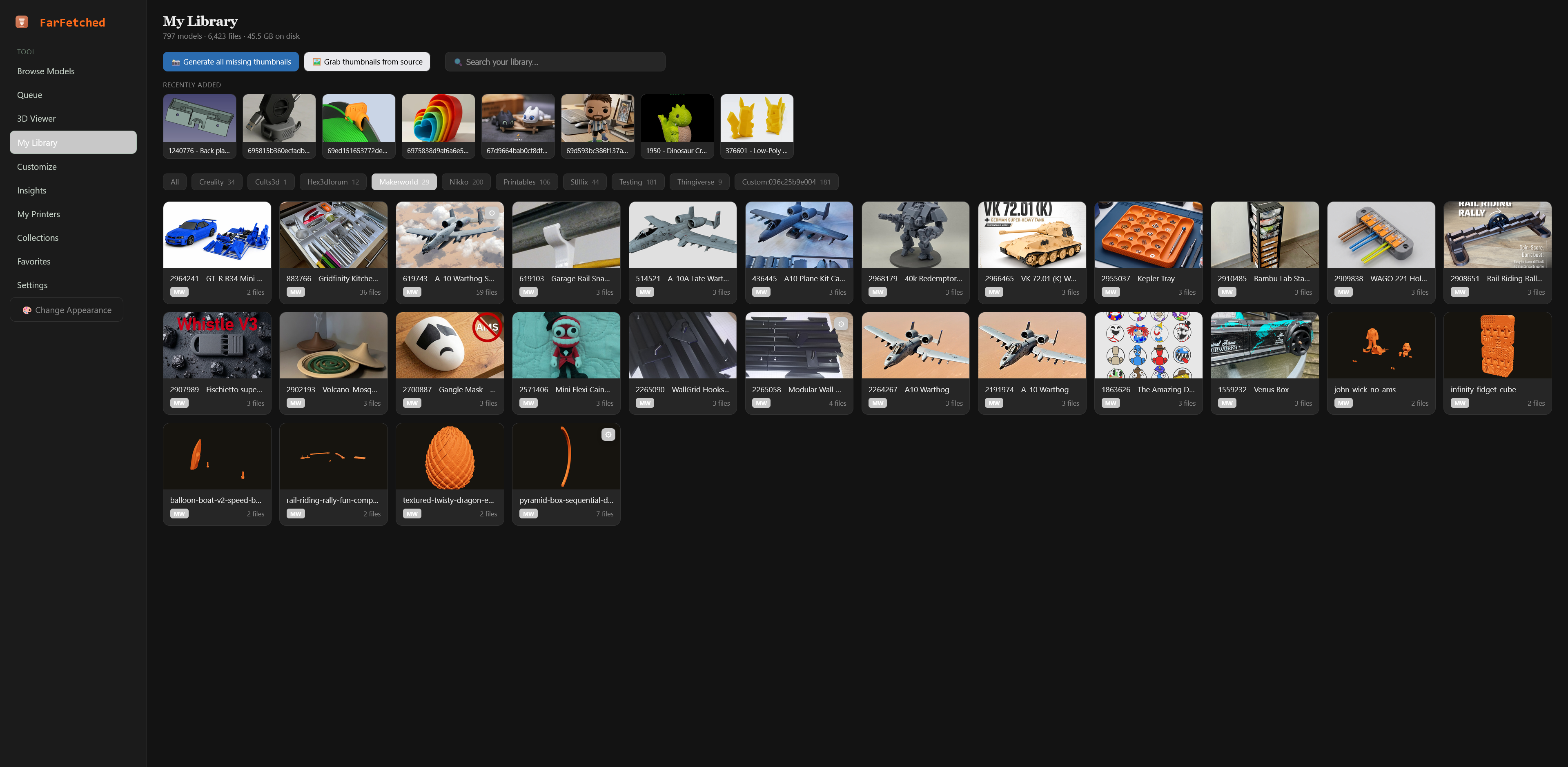Focus the Search your library field

tap(555, 62)
